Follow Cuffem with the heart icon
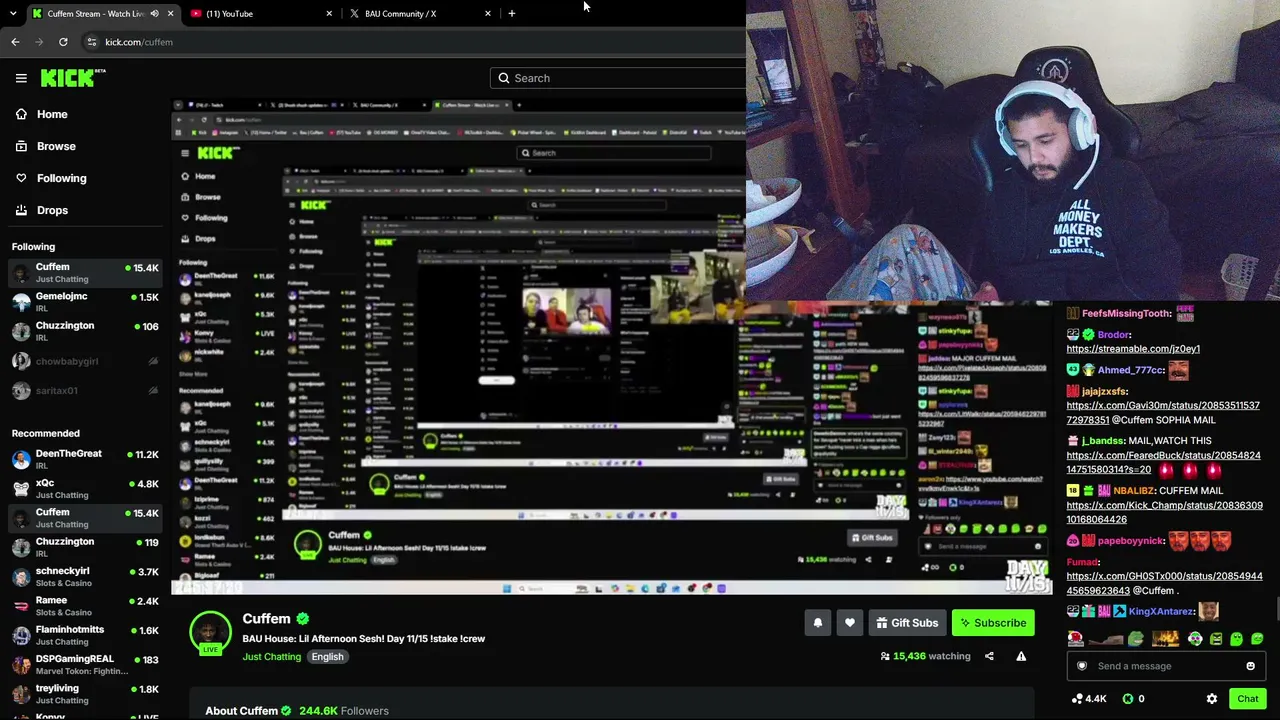This screenshot has height=720, width=1280. click(x=850, y=623)
